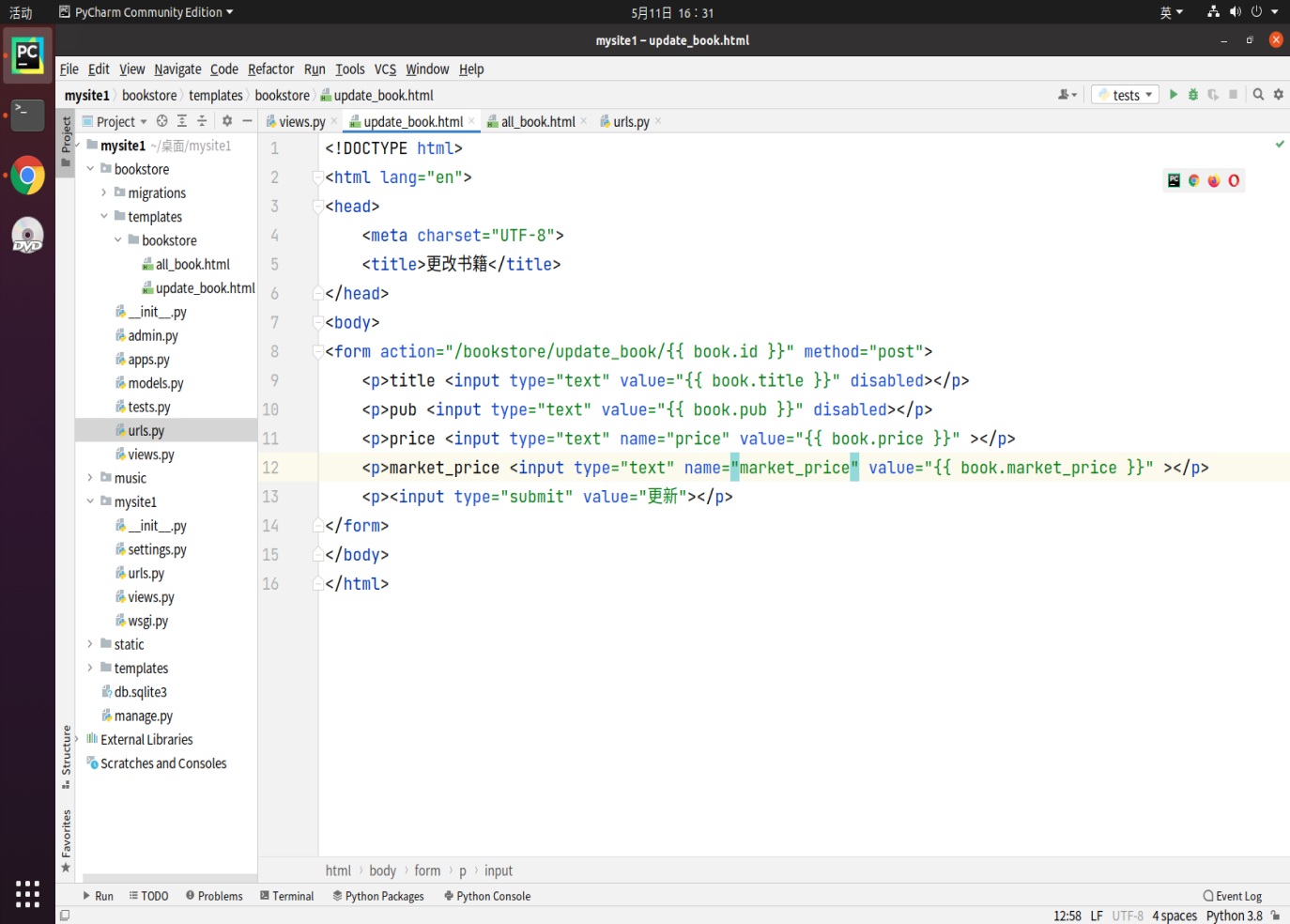The image size is (1290, 924).
Task: Click the 12:58 line:column indicator
Action: click(1067, 916)
